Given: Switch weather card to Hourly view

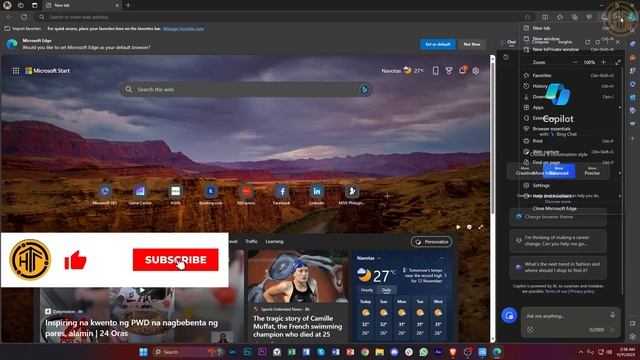Looking at the screenshot, I should pyautogui.click(x=367, y=290).
